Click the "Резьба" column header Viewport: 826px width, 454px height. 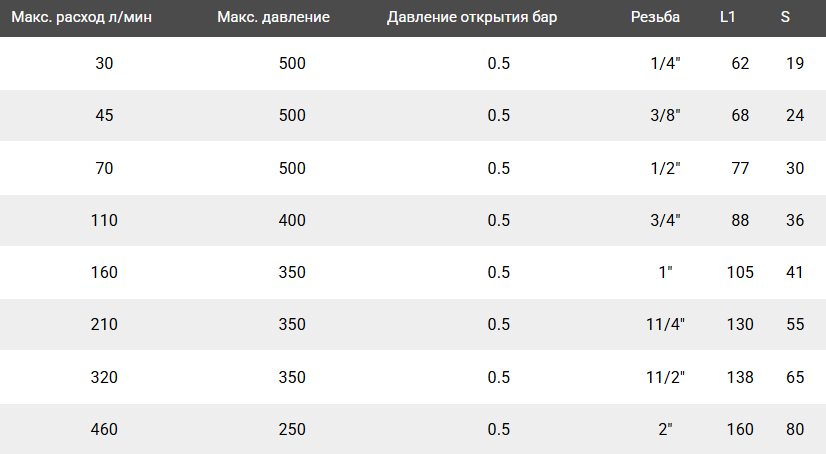[655, 18]
